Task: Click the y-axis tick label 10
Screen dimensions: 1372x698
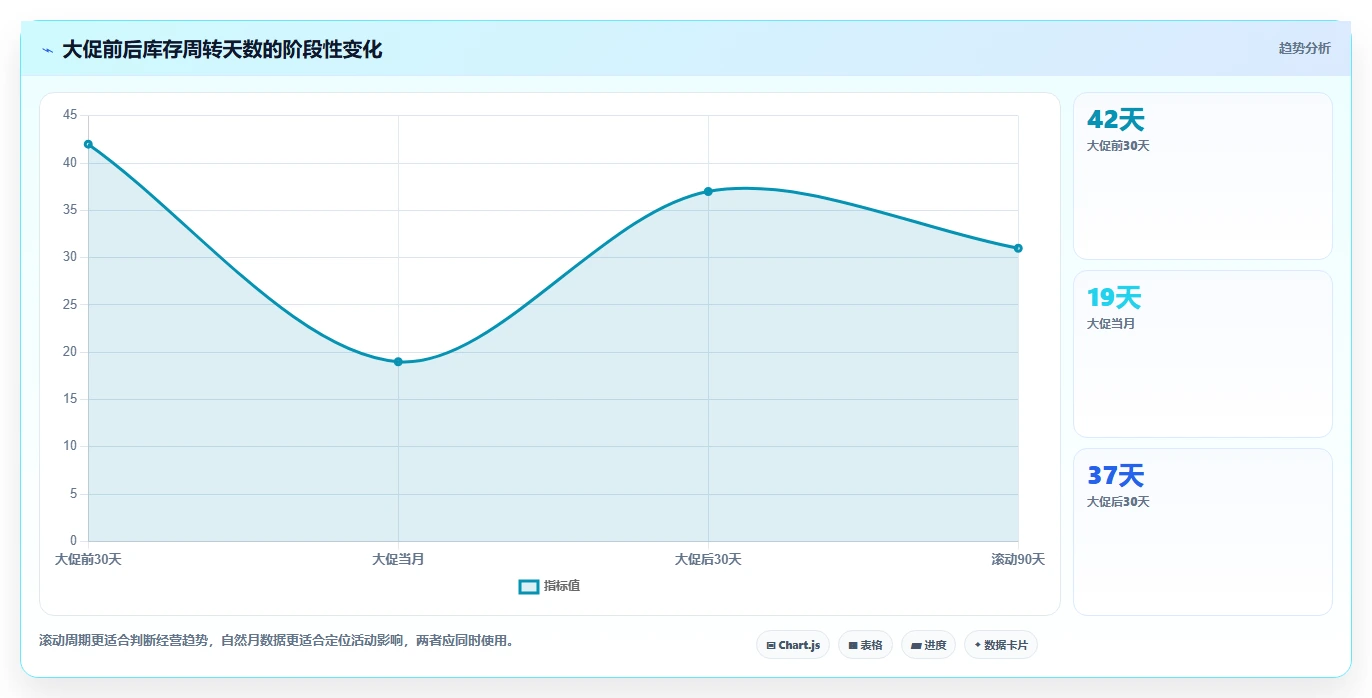Action: [70, 446]
